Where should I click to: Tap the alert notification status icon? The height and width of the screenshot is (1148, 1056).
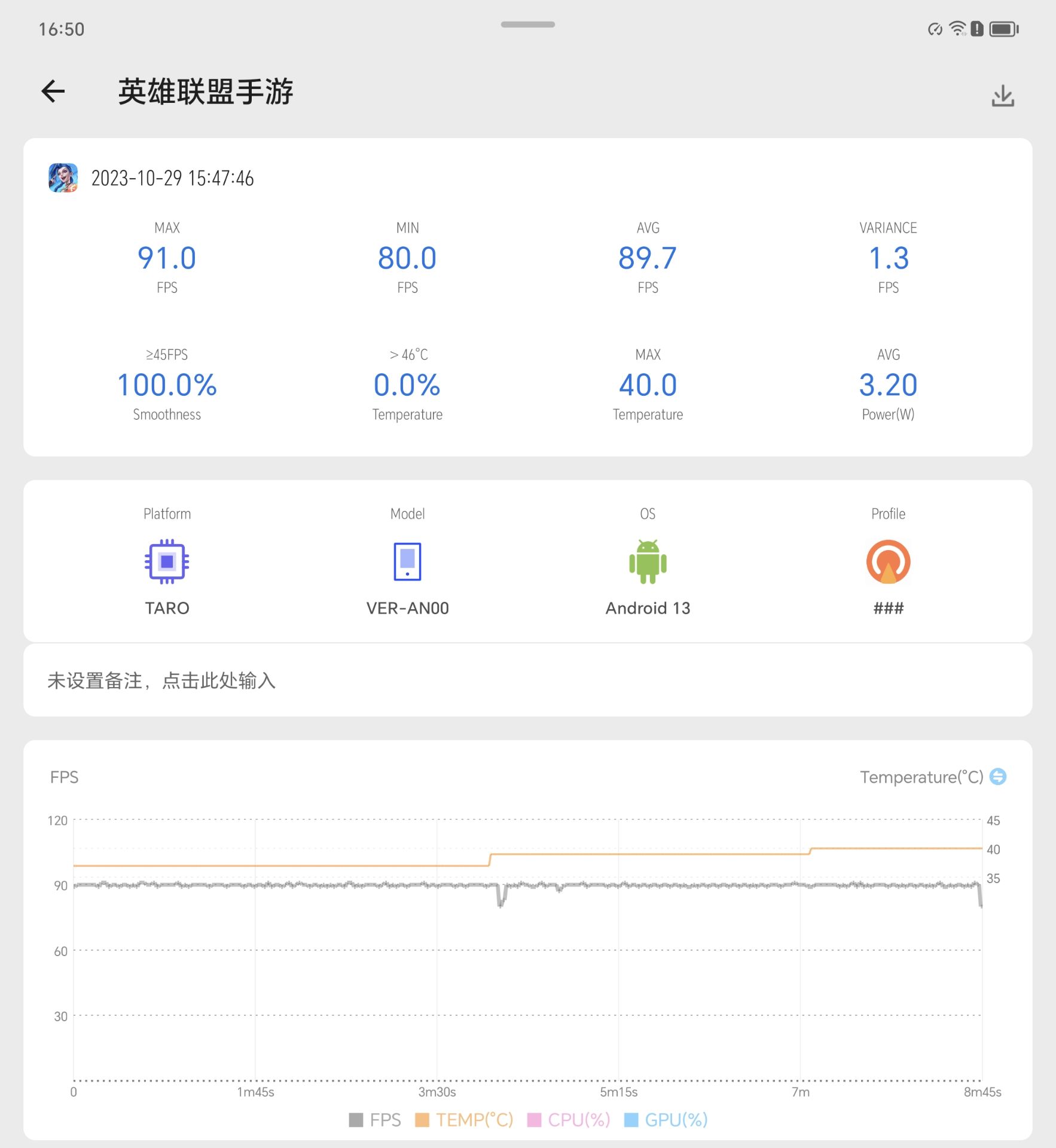coord(977,29)
